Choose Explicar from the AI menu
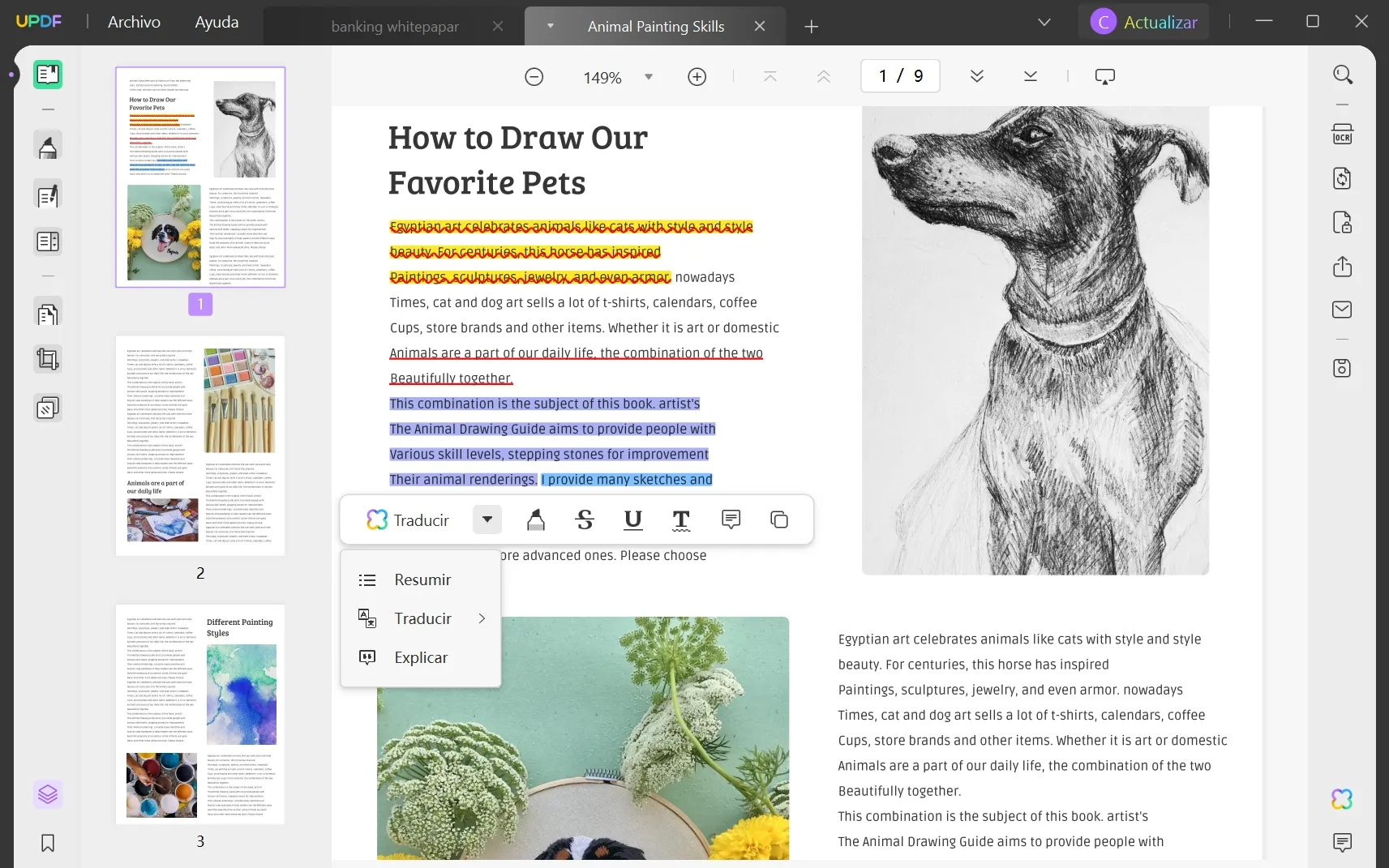The height and width of the screenshot is (868, 1389). [421, 657]
